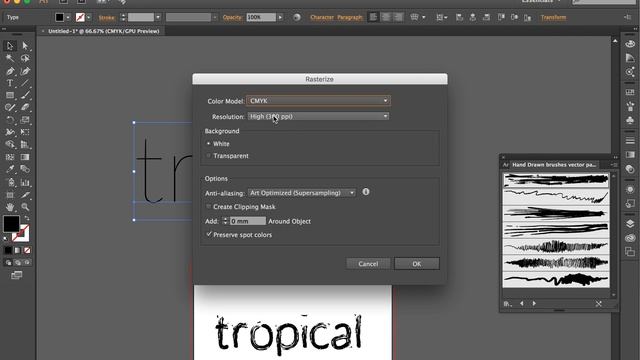Open the Color Guide panel icon
The height and width of the screenshot is (360, 640).
[630, 58]
